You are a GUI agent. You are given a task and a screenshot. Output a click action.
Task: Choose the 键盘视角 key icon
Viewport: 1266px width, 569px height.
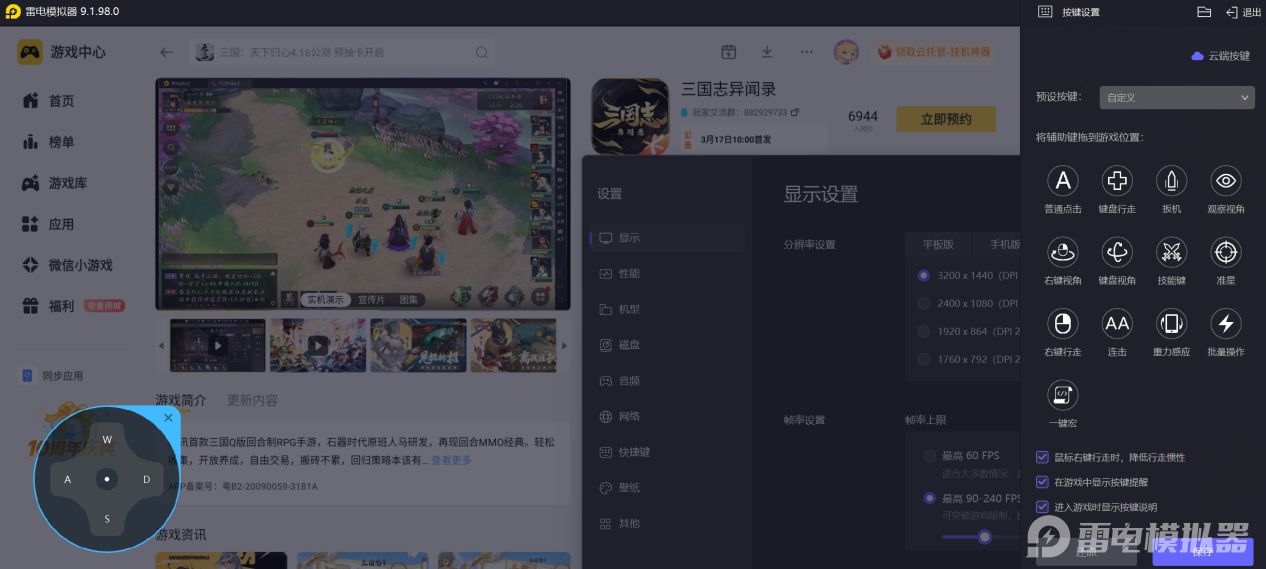pyautogui.click(x=1117, y=252)
